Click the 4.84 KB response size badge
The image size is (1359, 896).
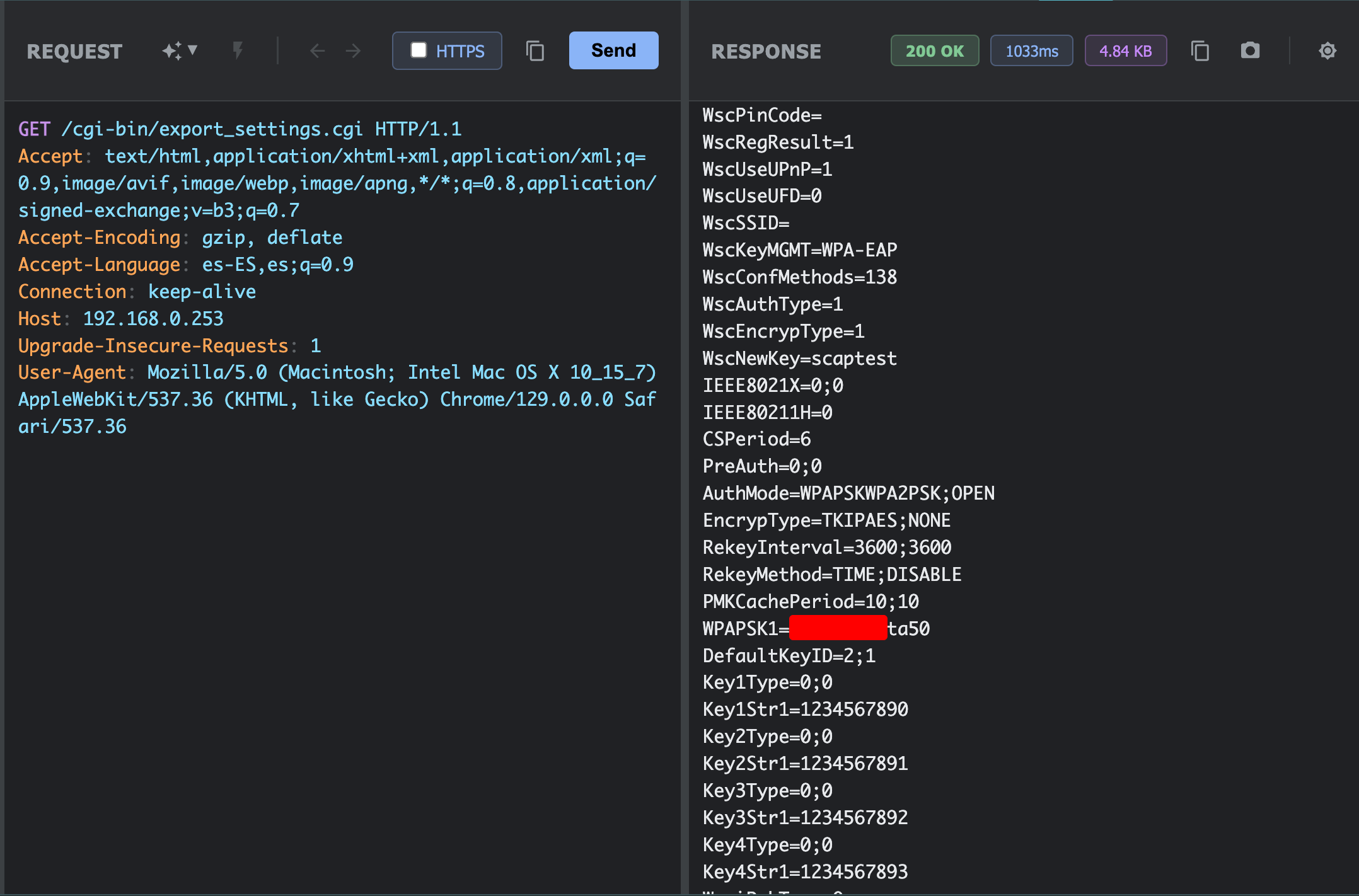pos(1126,50)
